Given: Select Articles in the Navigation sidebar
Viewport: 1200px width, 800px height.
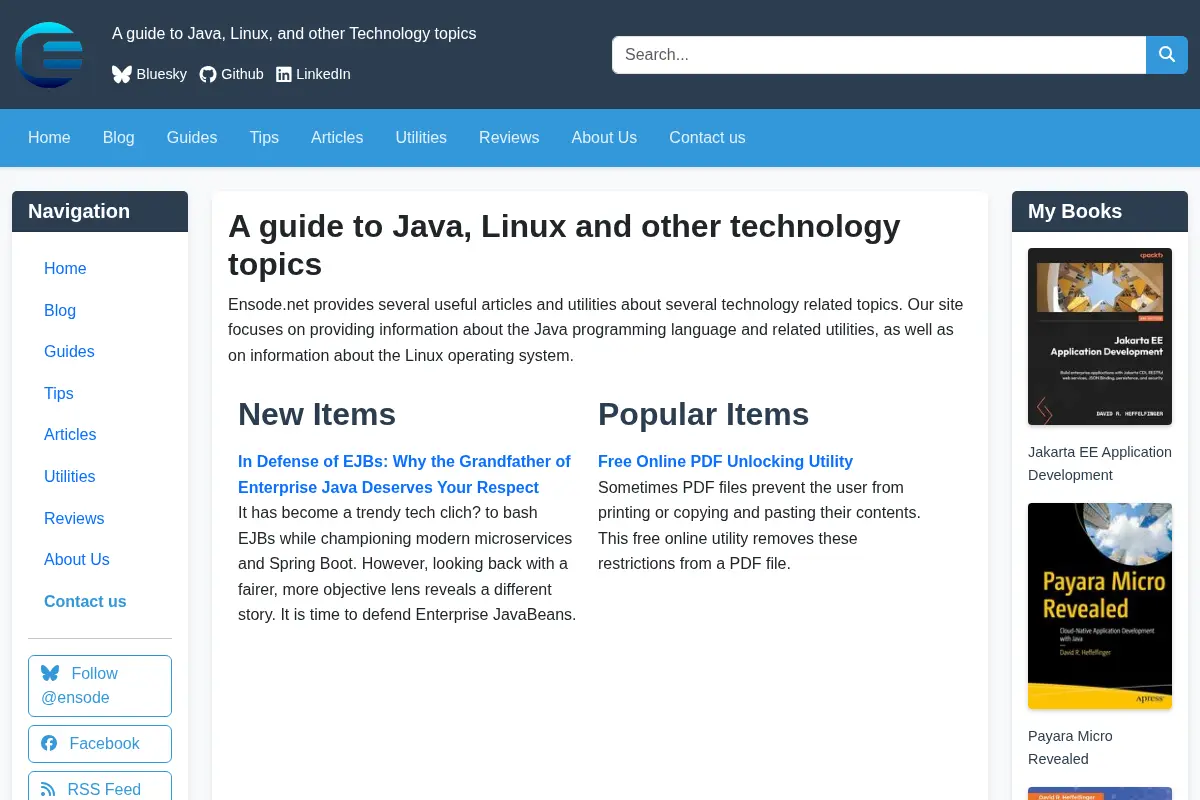Looking at the screenshot, I should tap(70, 435).
